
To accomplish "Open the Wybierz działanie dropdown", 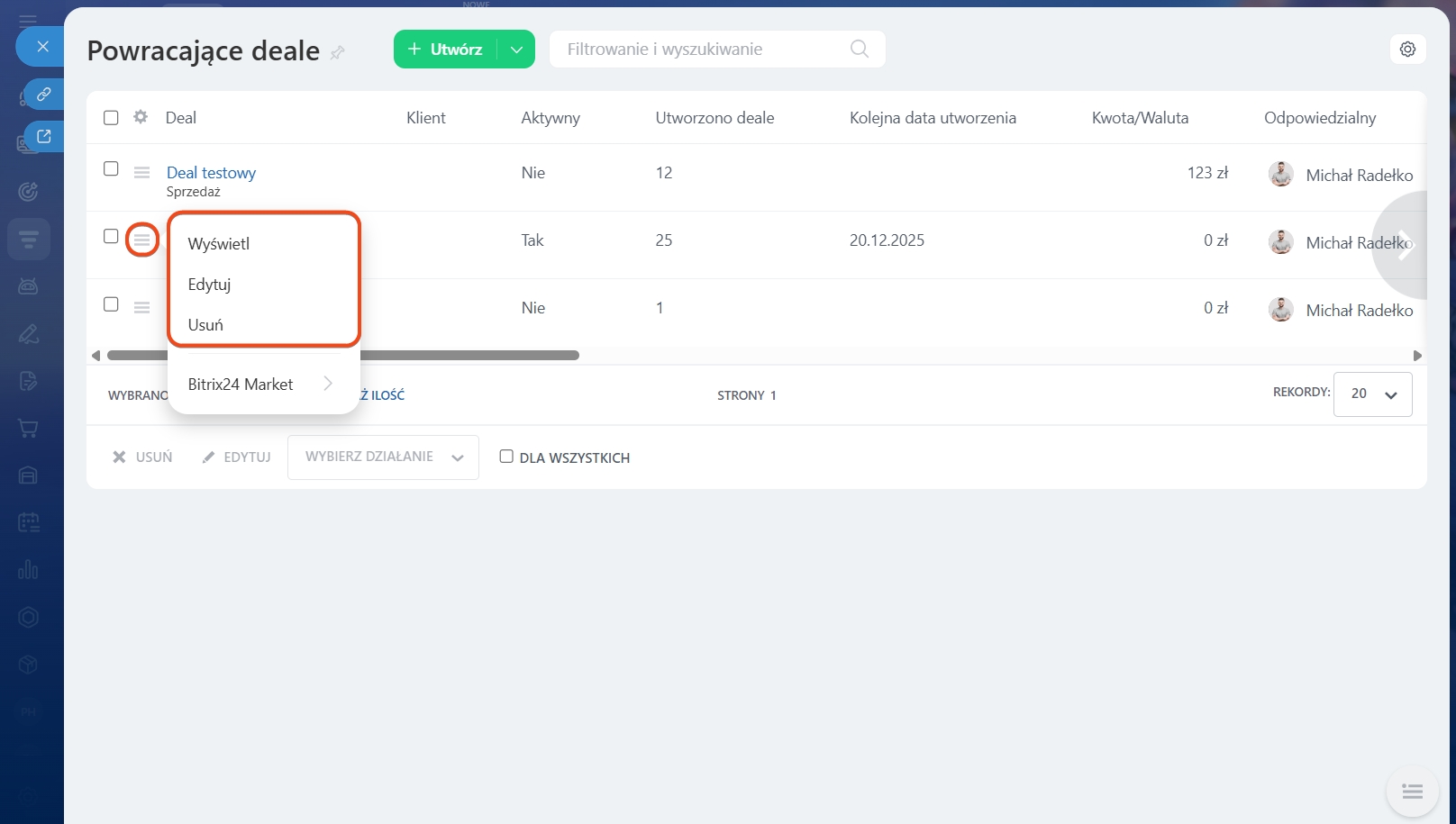I will (383, 457).
